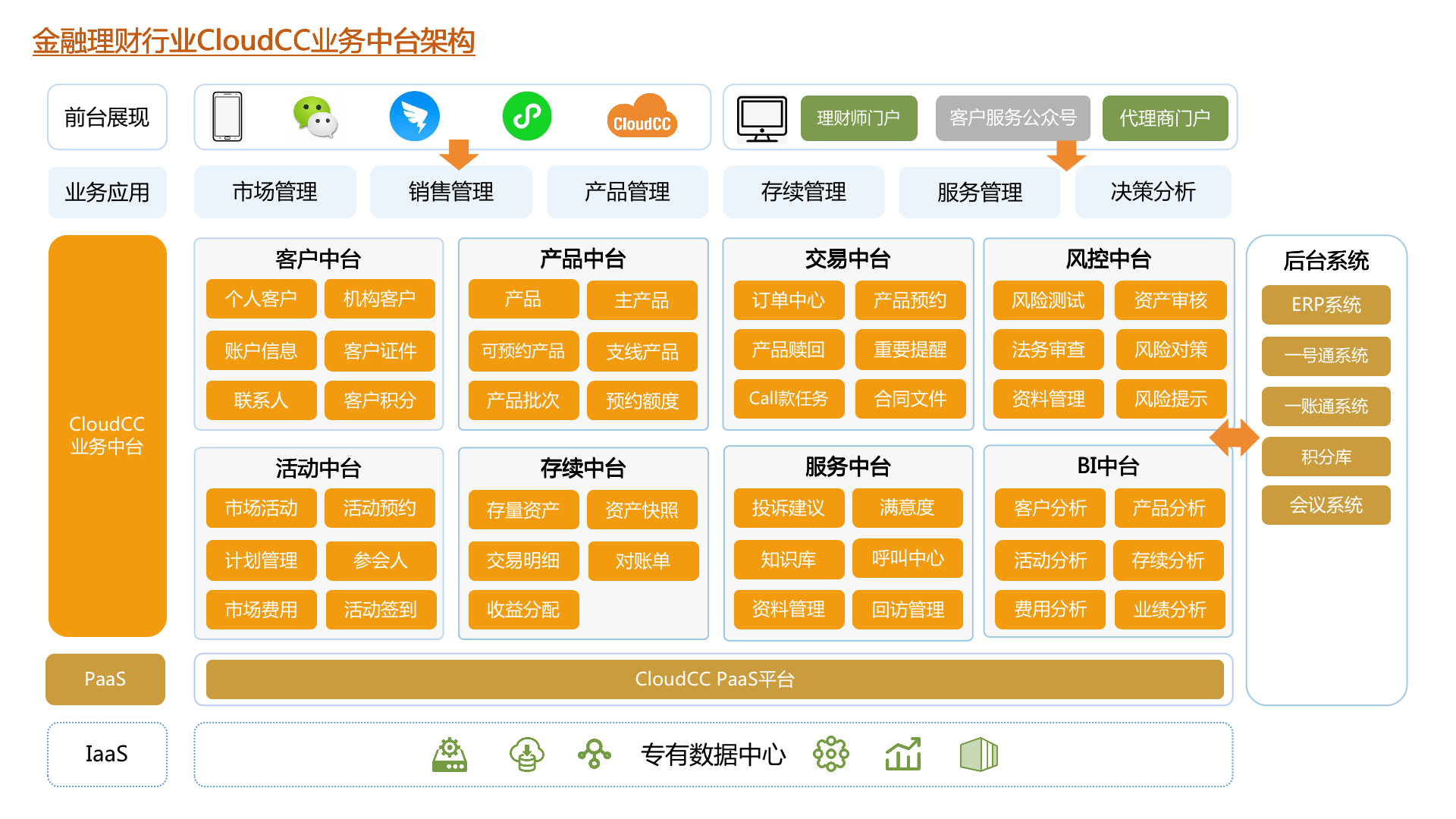The width and height of the screenshot is (1456, 819).
Task: Click the 订单中心 block
Action: 789,300
